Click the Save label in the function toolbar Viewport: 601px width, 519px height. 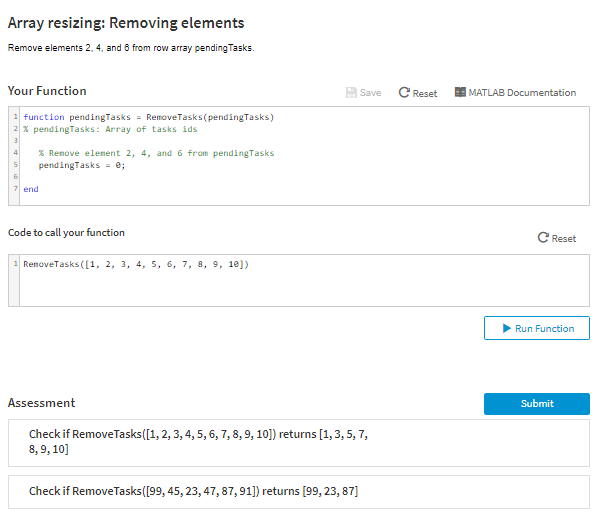coord(370,93)
